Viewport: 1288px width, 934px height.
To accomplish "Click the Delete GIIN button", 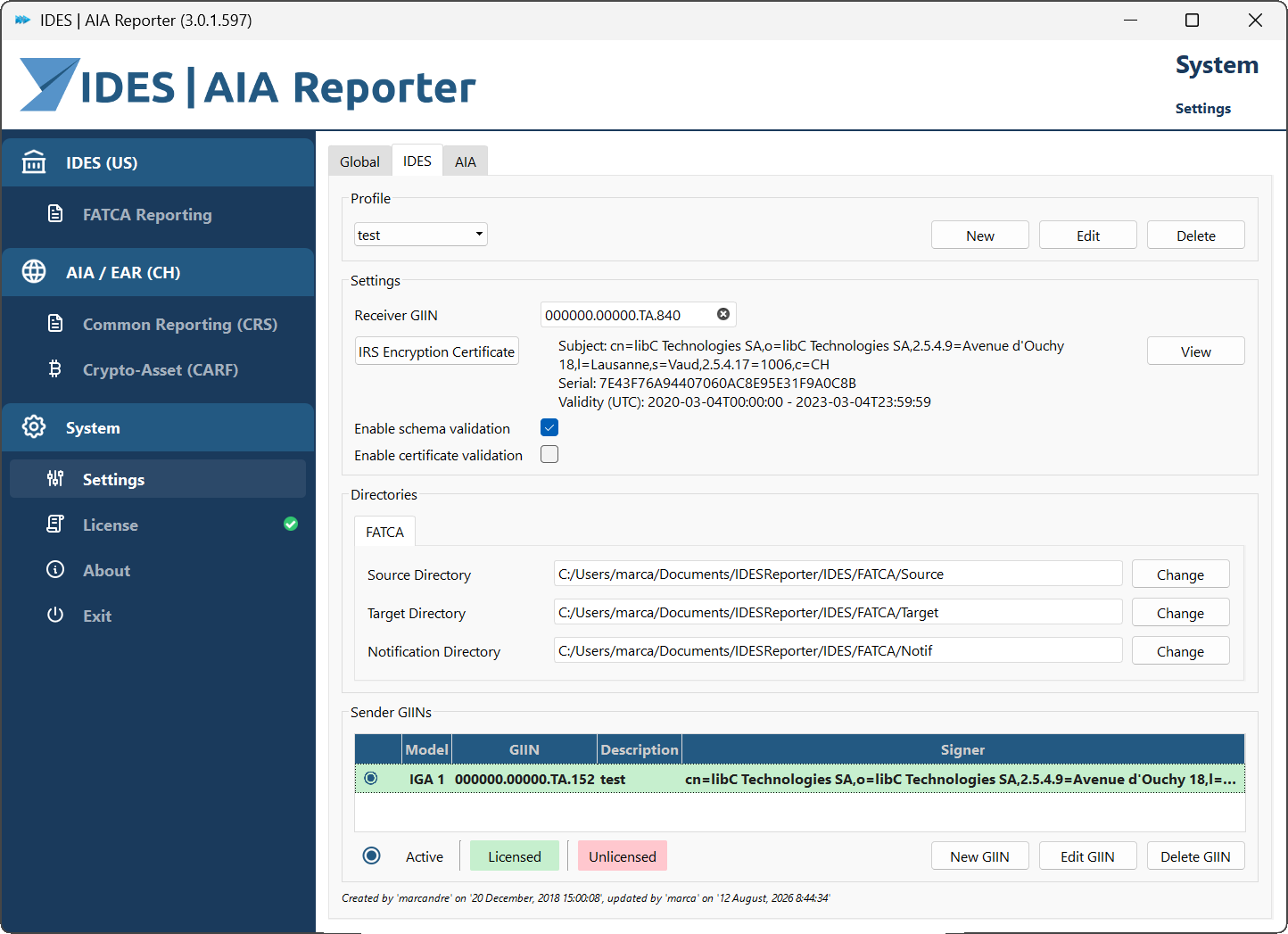I will point(1196,856).
